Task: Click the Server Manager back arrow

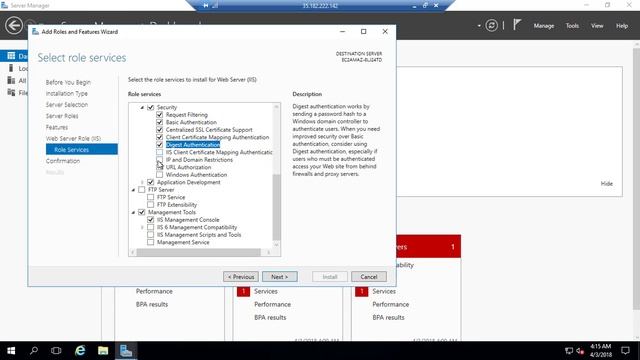Action: click(x=13, y=25)
